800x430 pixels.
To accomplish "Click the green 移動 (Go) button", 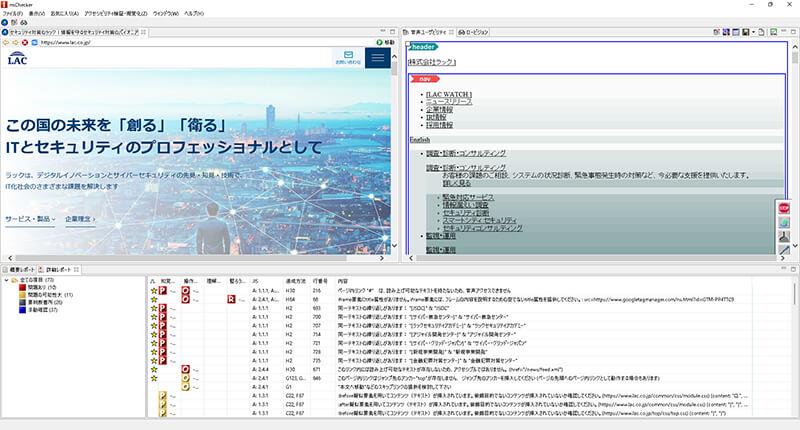I will [386, 42].
